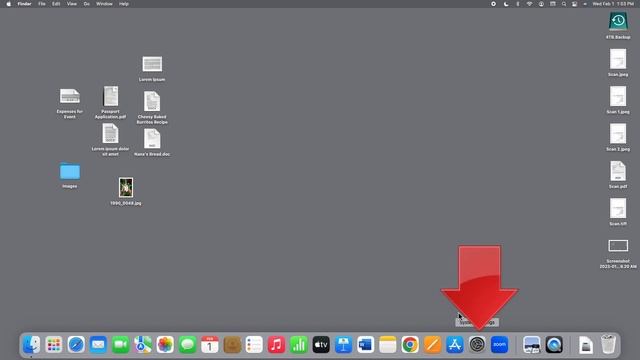Open Control Center from menu bar
The height and width of the screenshot is (360, 640).
574,4
